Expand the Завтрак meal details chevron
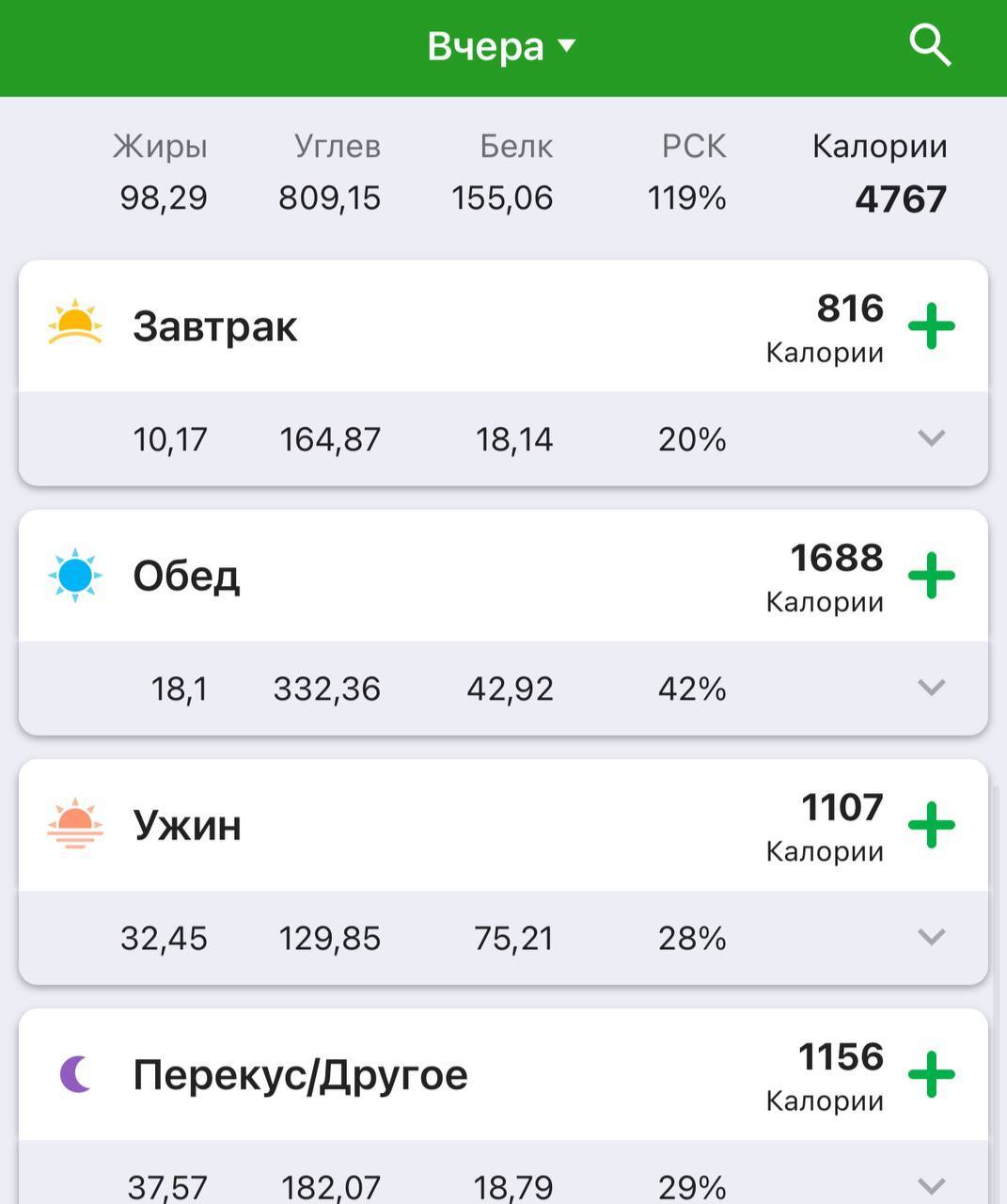1007x1204 pixels. pos(931,437)
